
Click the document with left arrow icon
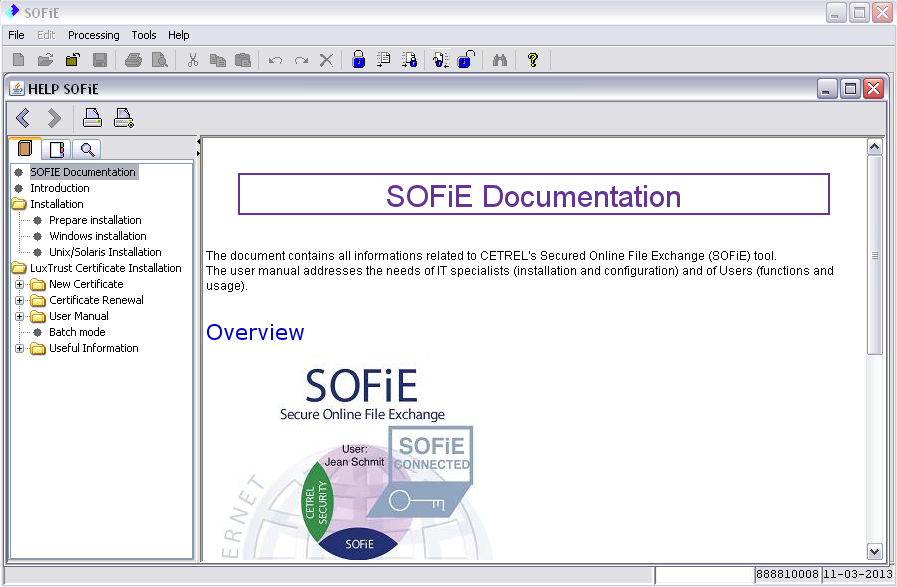point(441,60)
